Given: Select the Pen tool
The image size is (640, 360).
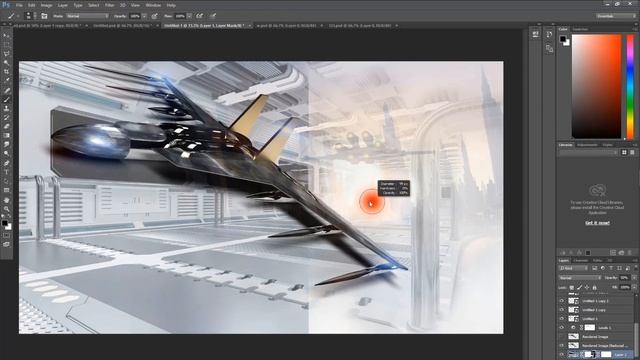Looking at the screenshot, I should [6, 163].
